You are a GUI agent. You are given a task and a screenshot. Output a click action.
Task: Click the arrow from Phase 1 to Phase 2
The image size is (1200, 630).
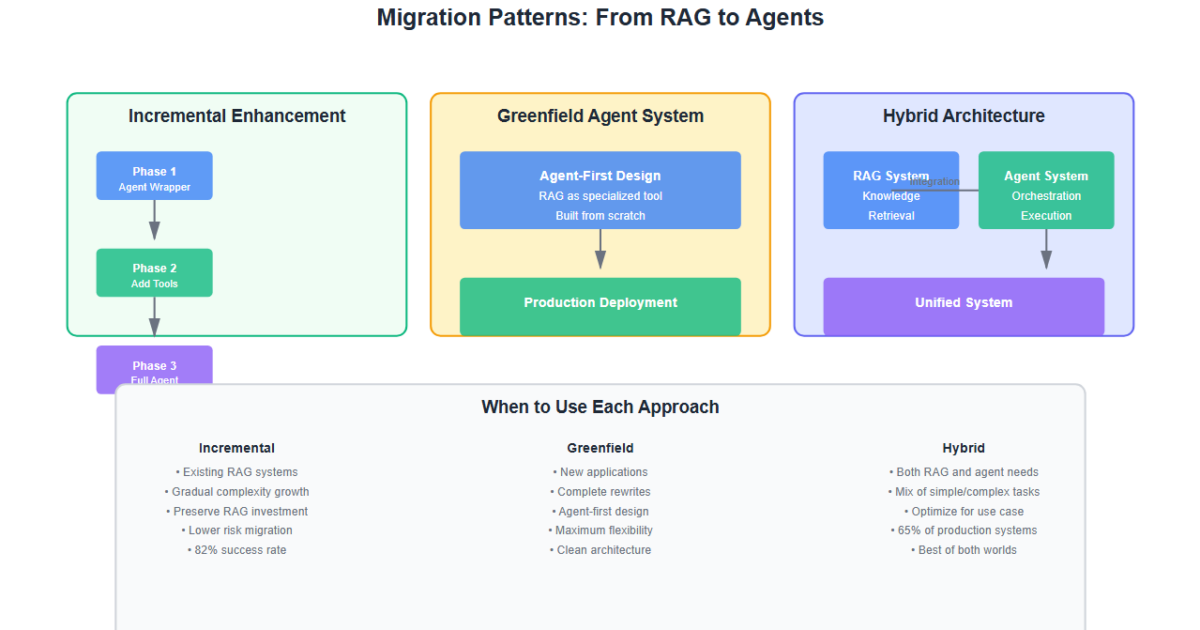pos(154,222)
